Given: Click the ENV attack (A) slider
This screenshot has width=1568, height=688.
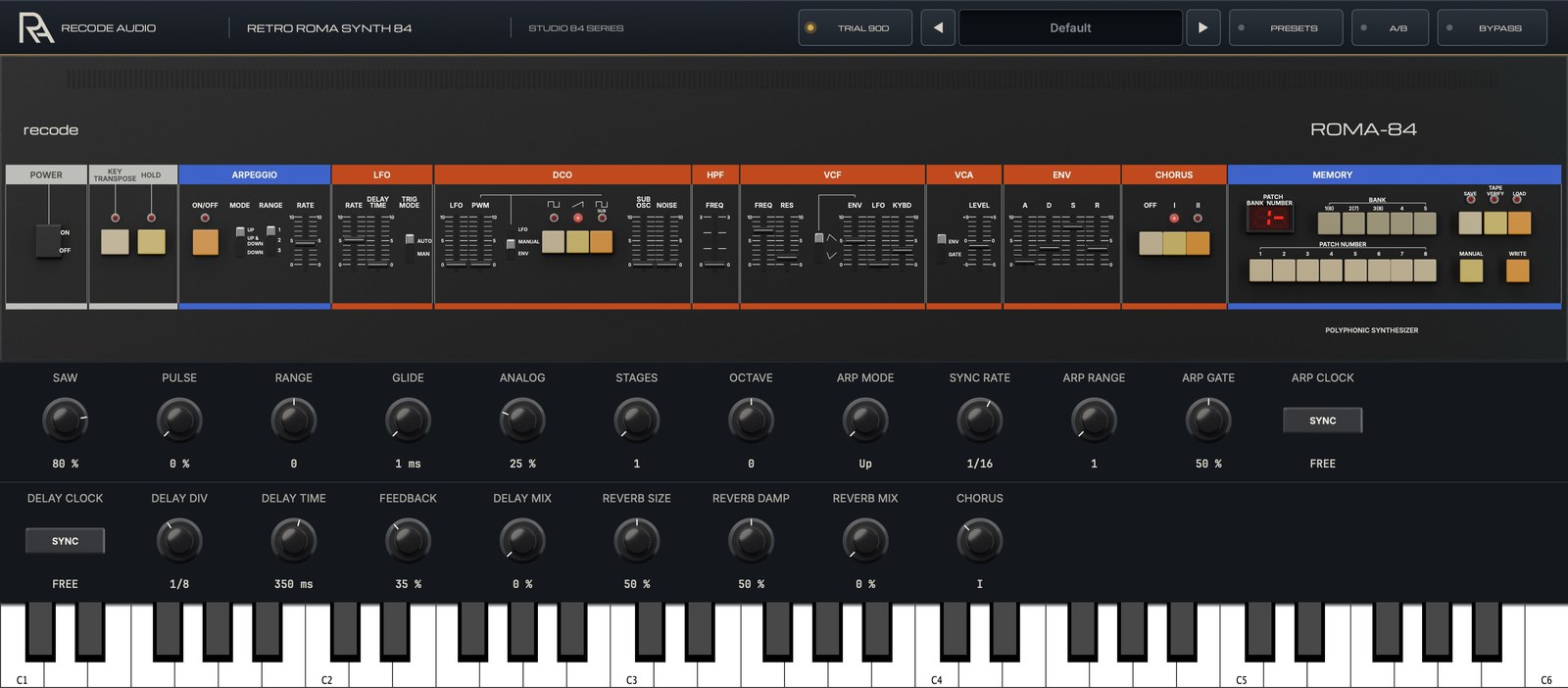Looking at the screenshot, I should [1025, 240].
